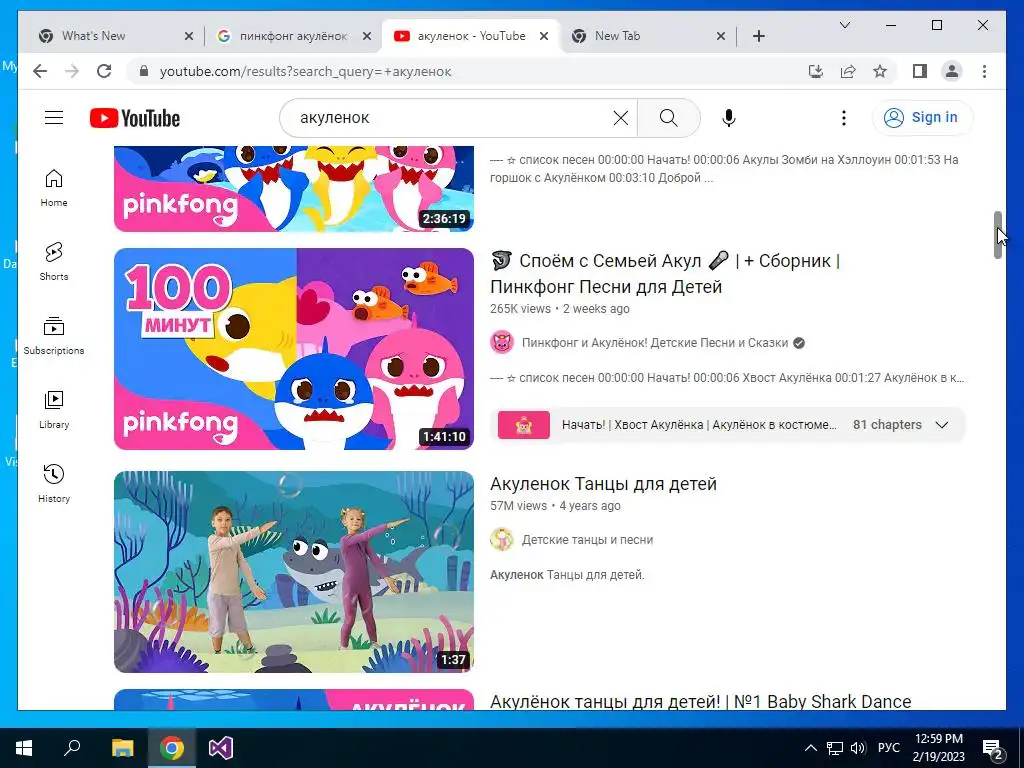Screen dimensions: 1024x768
Task: Go forward in Chrome
Action: [72, 71]
